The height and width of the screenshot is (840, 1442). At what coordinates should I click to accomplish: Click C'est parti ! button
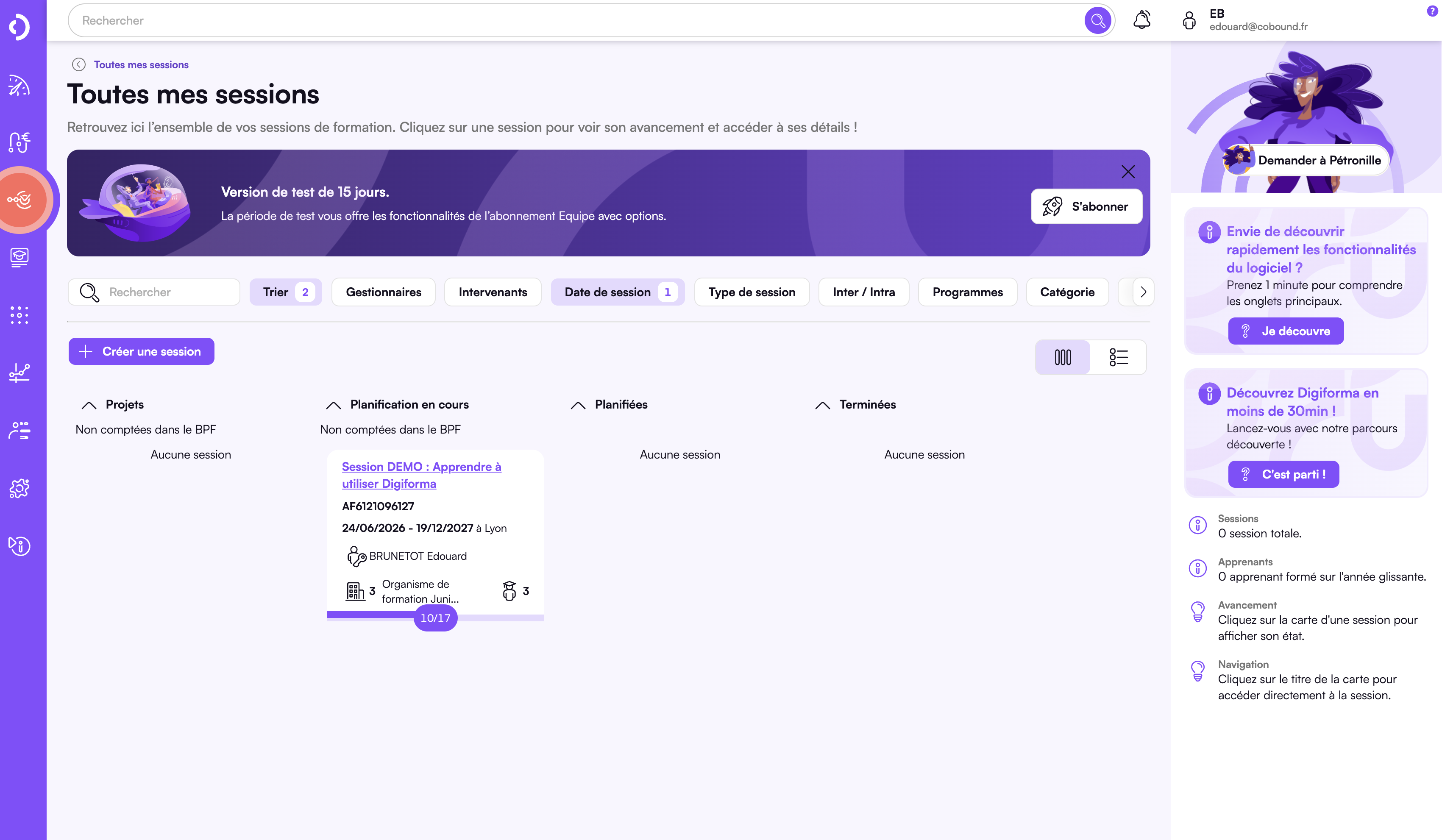tap(1283, 474)
